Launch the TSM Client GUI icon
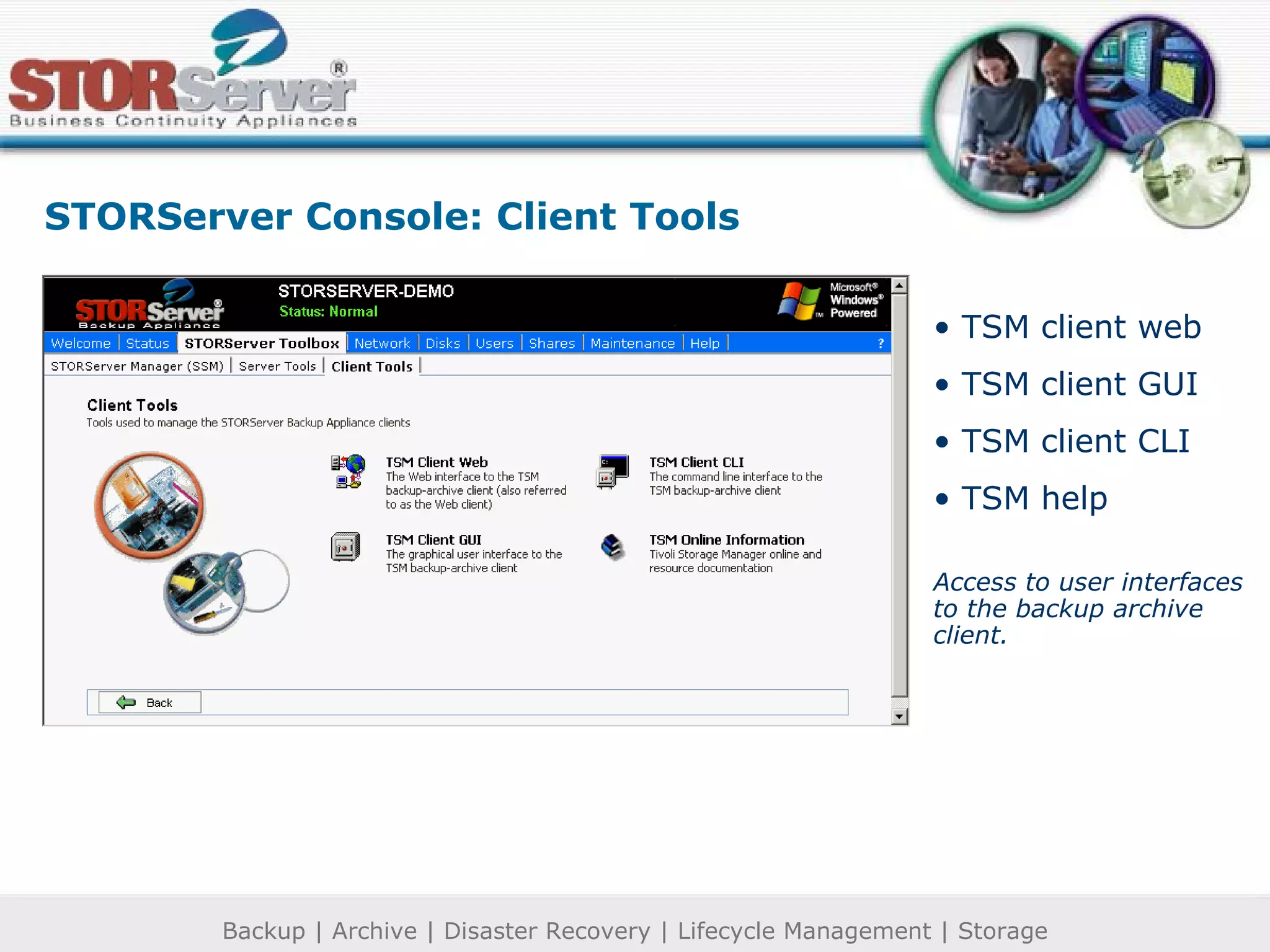This screenshot has height=952, width=1270. pyautogui.click(x=345, y=547)
